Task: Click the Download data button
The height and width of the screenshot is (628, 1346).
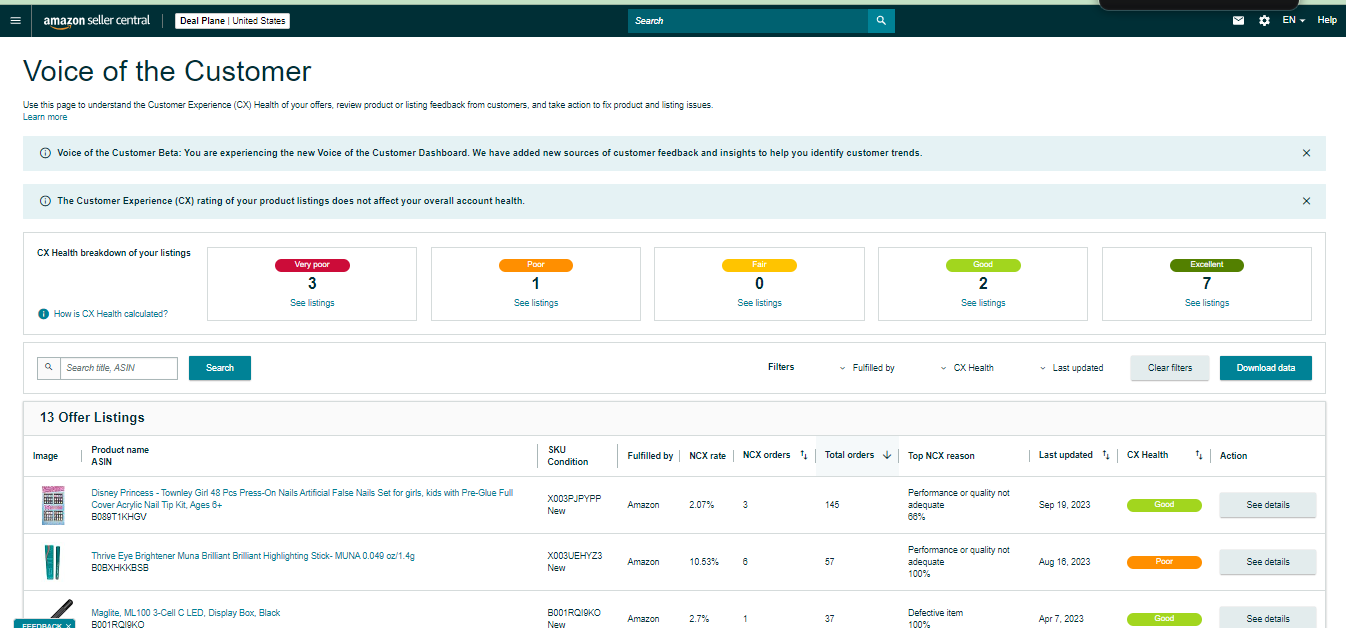Action: (1266, 368)
